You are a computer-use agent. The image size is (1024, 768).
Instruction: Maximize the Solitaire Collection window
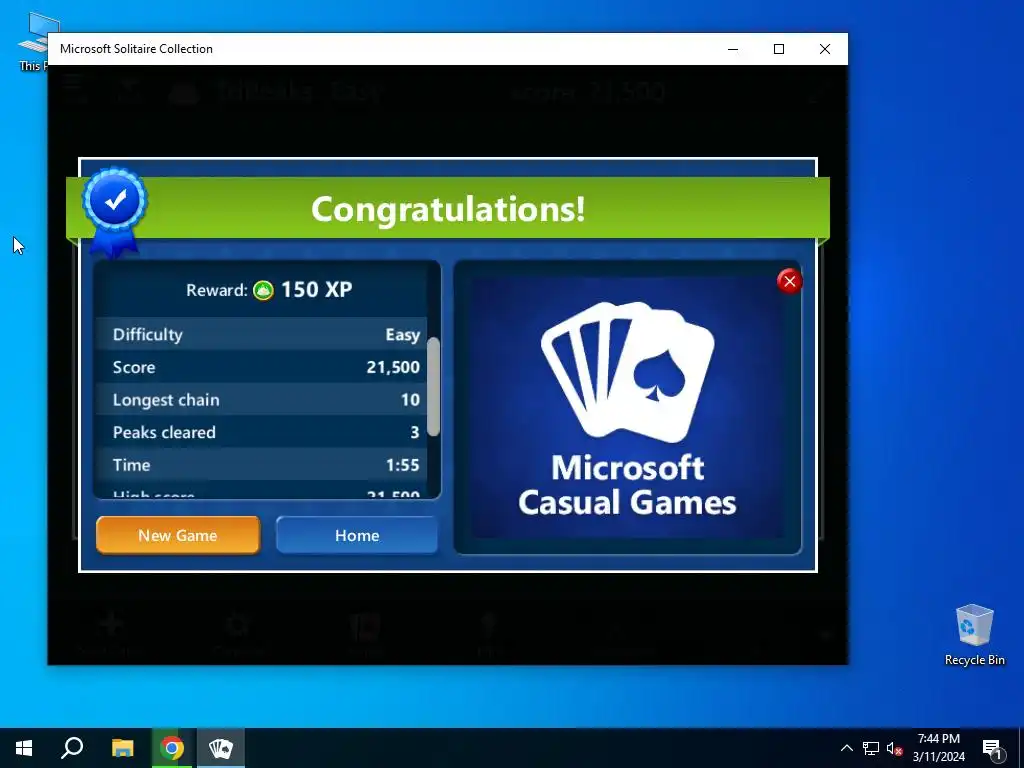tap(778, 49)
